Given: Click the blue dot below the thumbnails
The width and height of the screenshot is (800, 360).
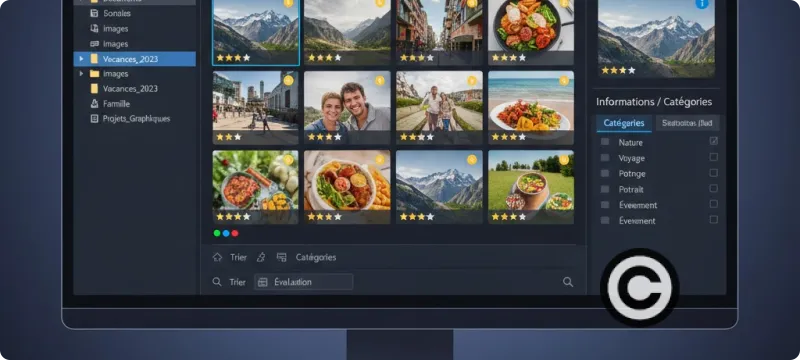Looking at the screenshot, I should tap(226, 233).
